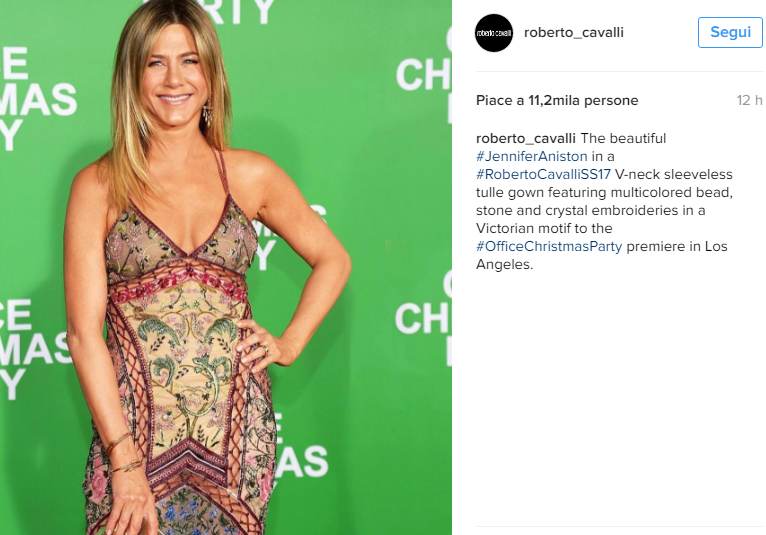Image resolution: width=766 pixels, height=535 pixels.
Task: Open the #RobertoCavalliSS17 hashtag
Action: click(x=543, y=174)
